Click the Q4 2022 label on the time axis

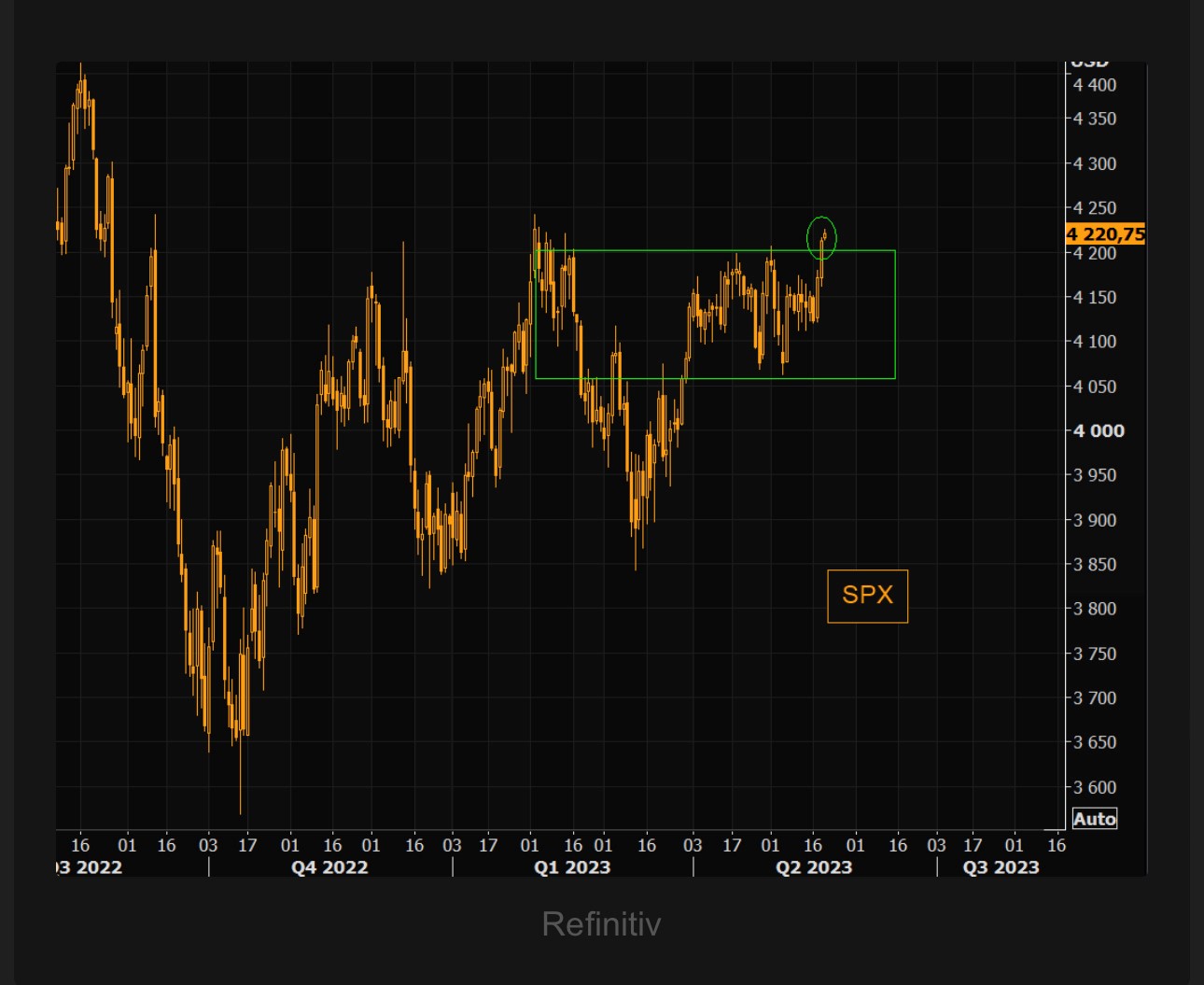coord(328,866)
